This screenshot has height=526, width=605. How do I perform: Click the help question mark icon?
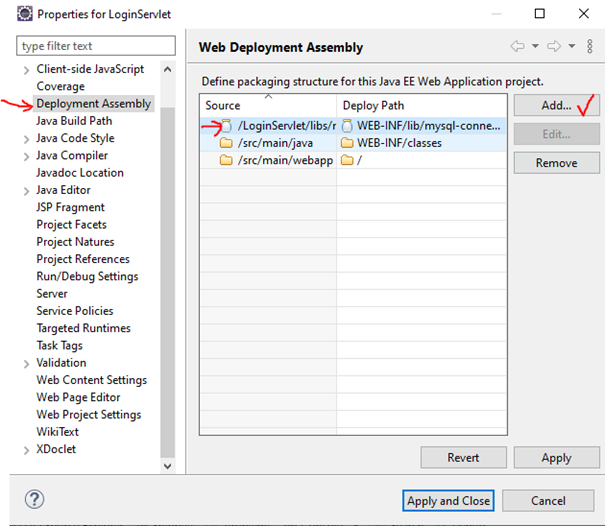33,500
